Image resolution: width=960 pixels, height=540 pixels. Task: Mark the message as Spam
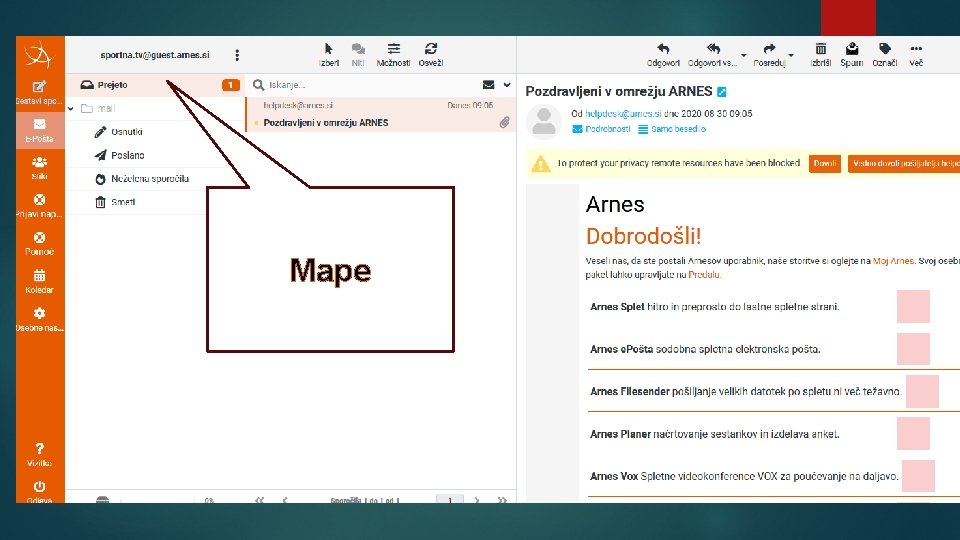tap(852, 54)
